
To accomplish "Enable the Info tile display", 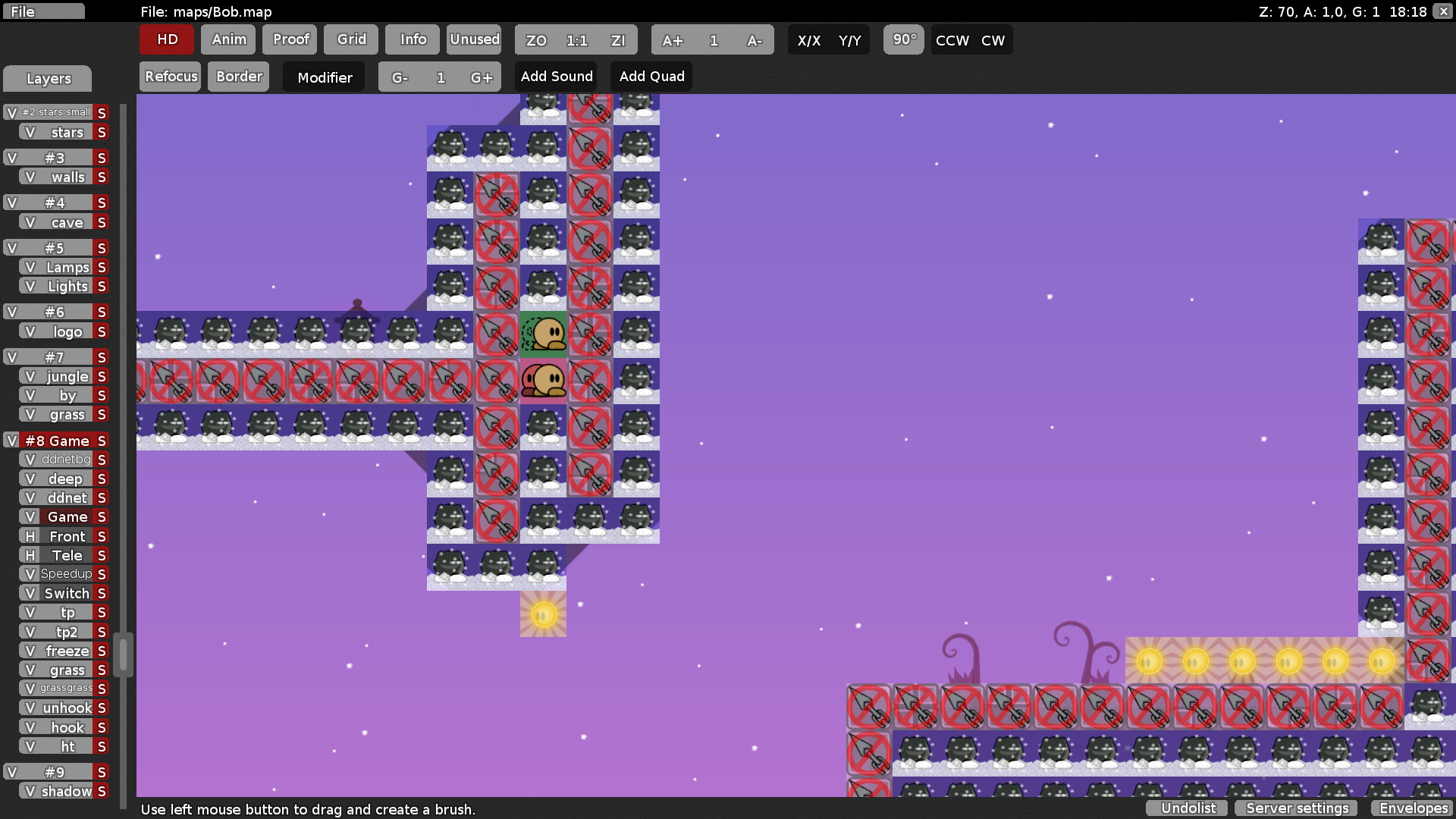I will click(x=412, y=39).
